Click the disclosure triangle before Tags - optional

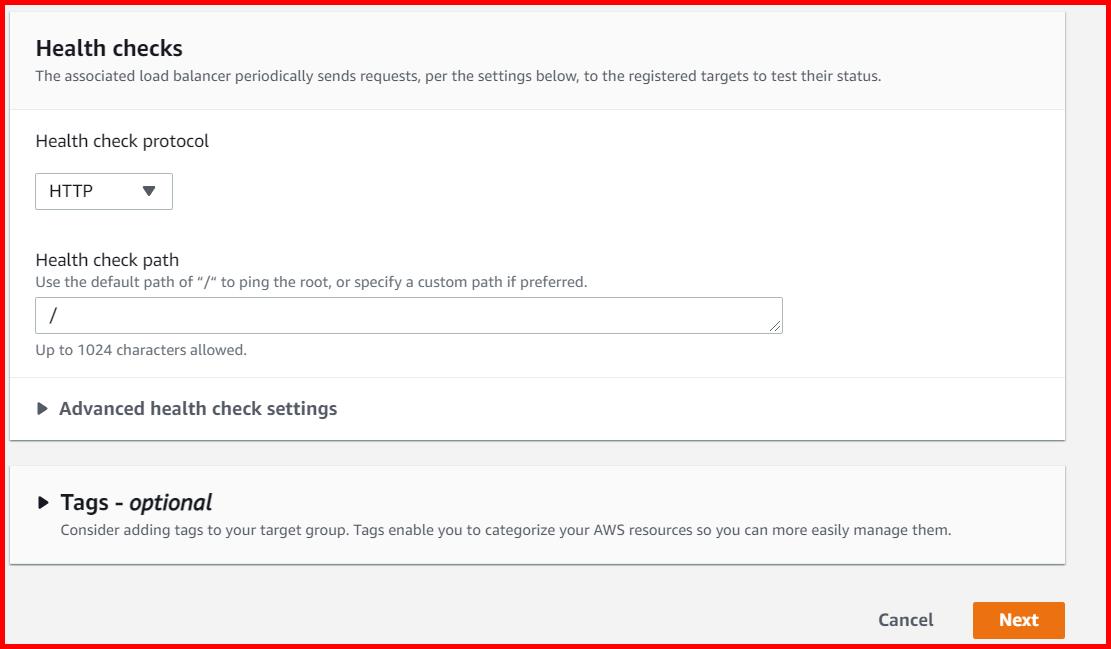[x=44, y=503]
